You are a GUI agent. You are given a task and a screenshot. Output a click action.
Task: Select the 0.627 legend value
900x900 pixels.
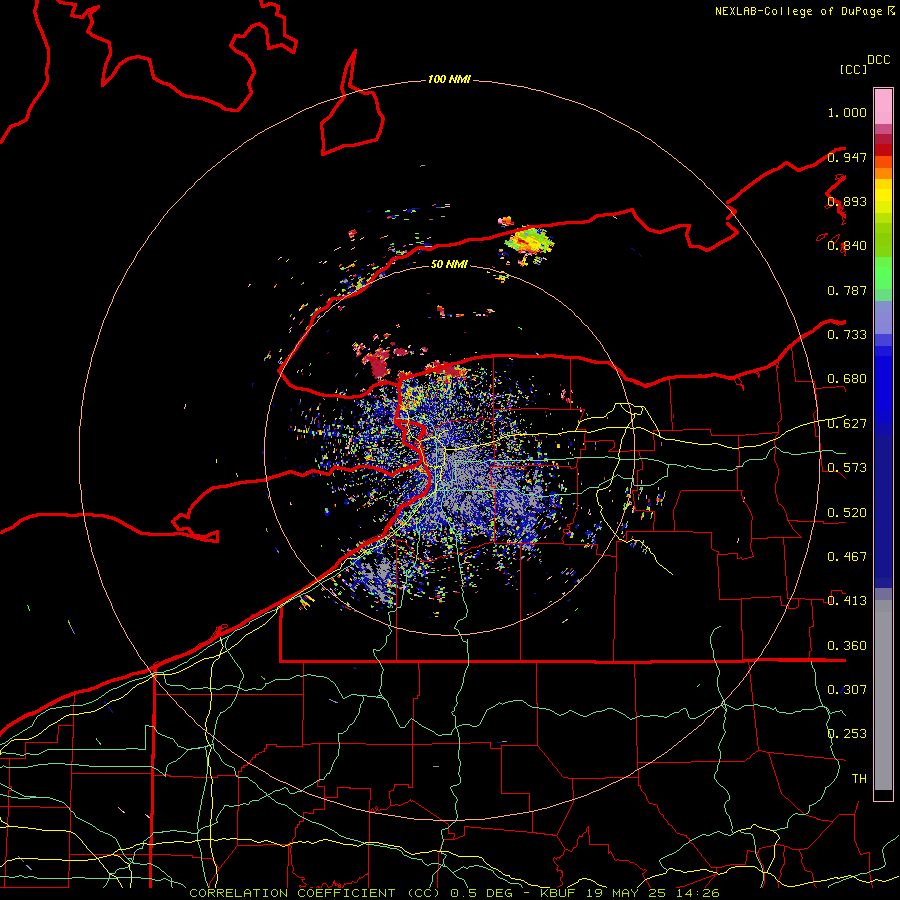pos(847,424)
